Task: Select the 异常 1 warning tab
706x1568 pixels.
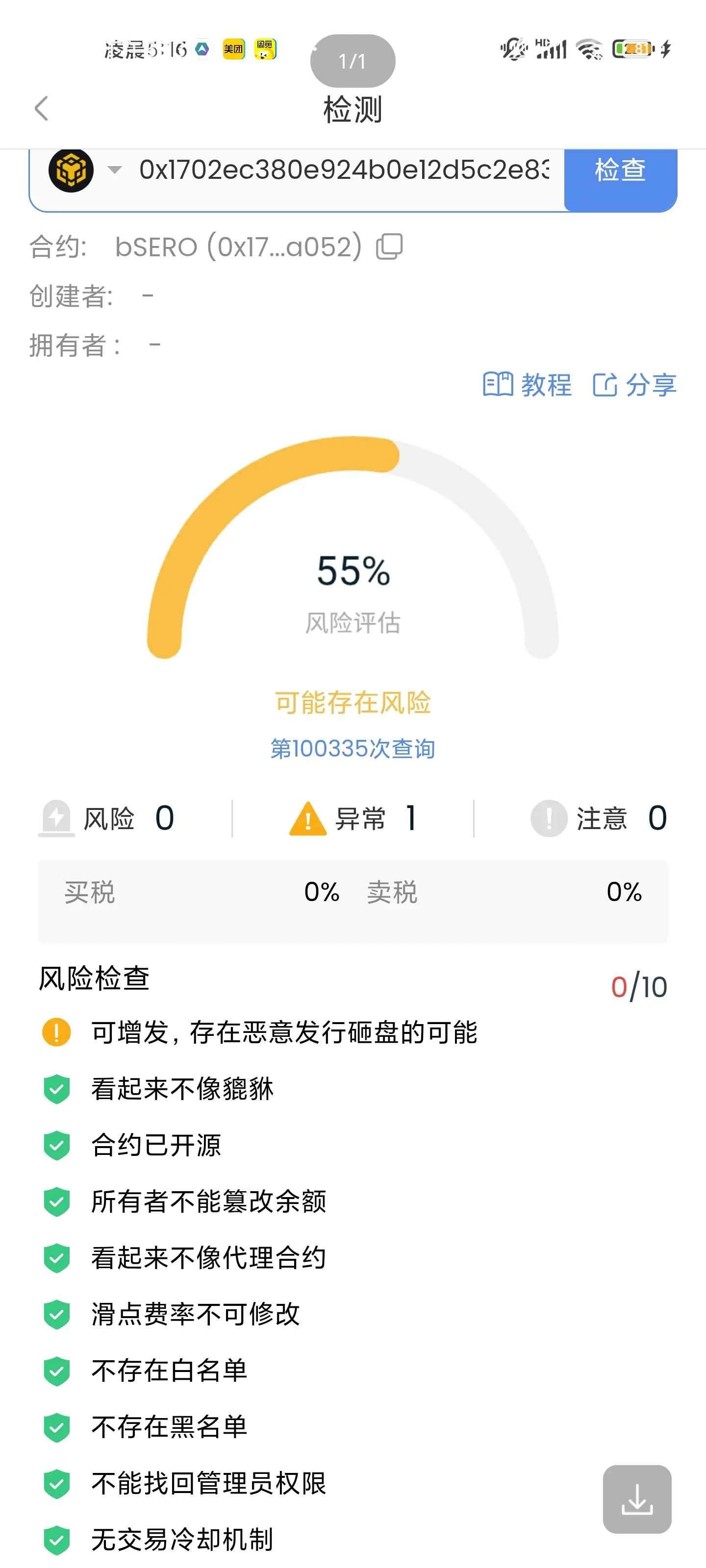Action: [353, 818]
